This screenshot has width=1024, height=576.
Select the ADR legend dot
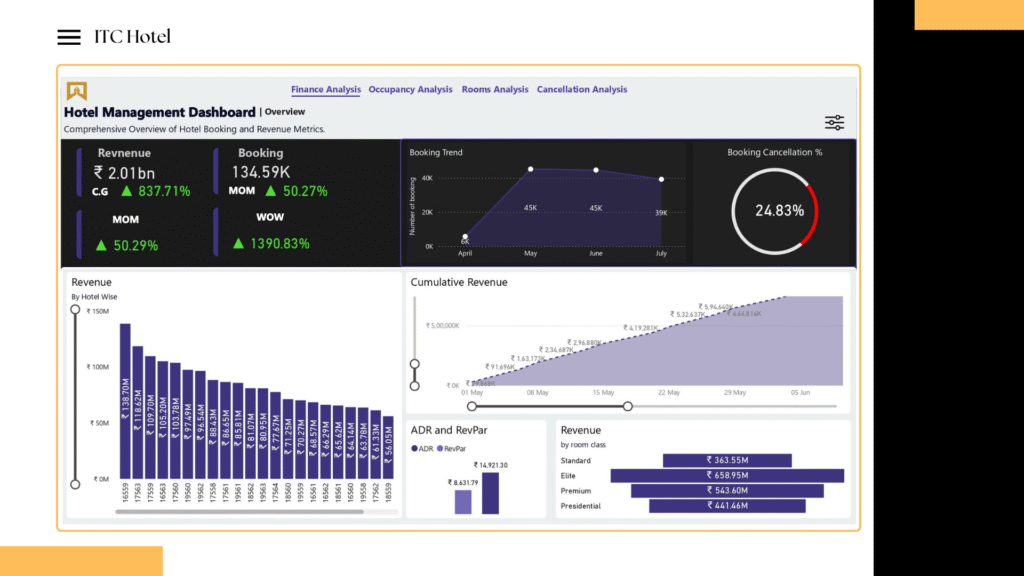[x=414, y=449]
